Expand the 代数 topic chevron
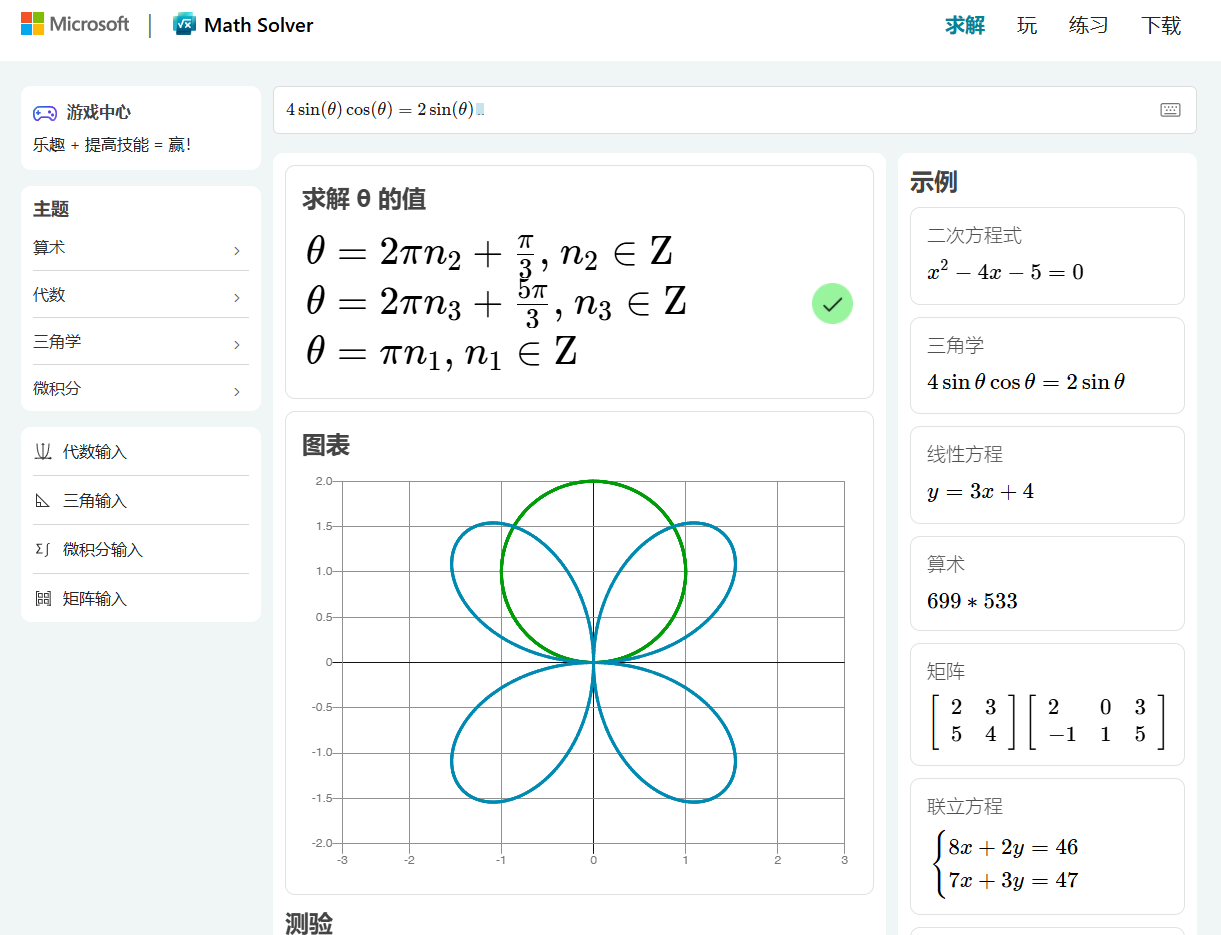 [237, 297]
